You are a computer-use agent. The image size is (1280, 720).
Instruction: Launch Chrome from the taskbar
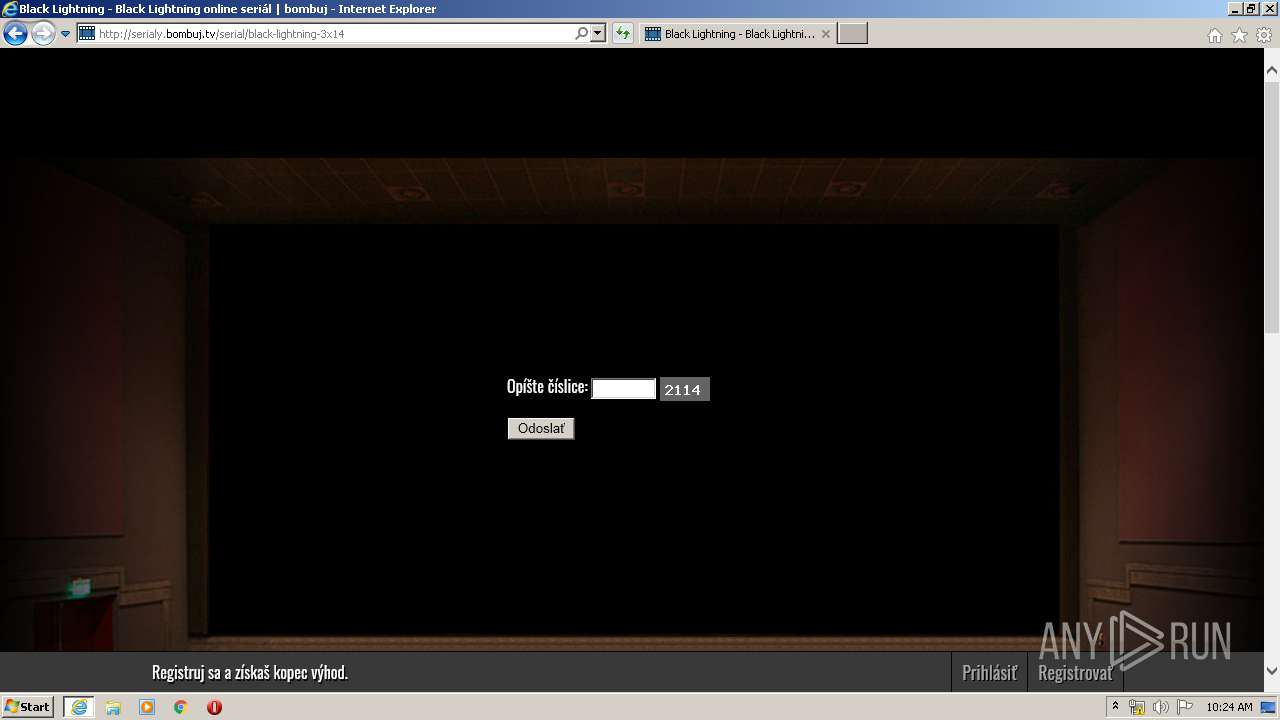click(181, 707)
